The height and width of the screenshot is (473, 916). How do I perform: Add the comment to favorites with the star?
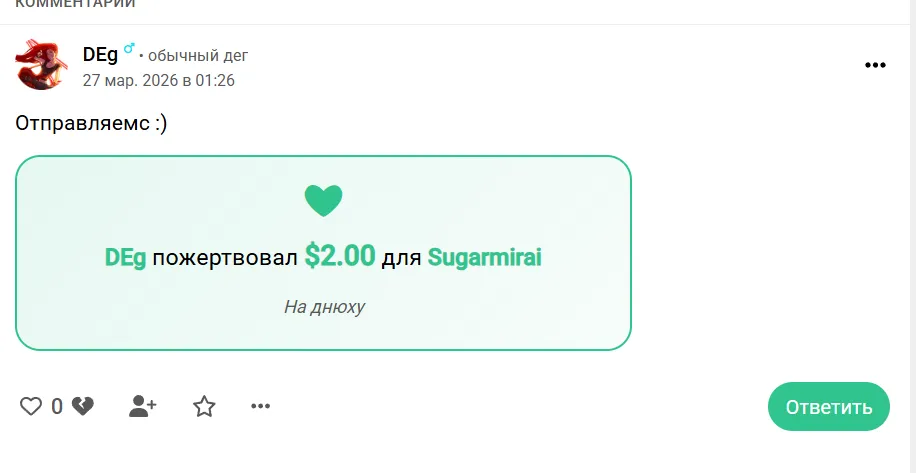204,406
